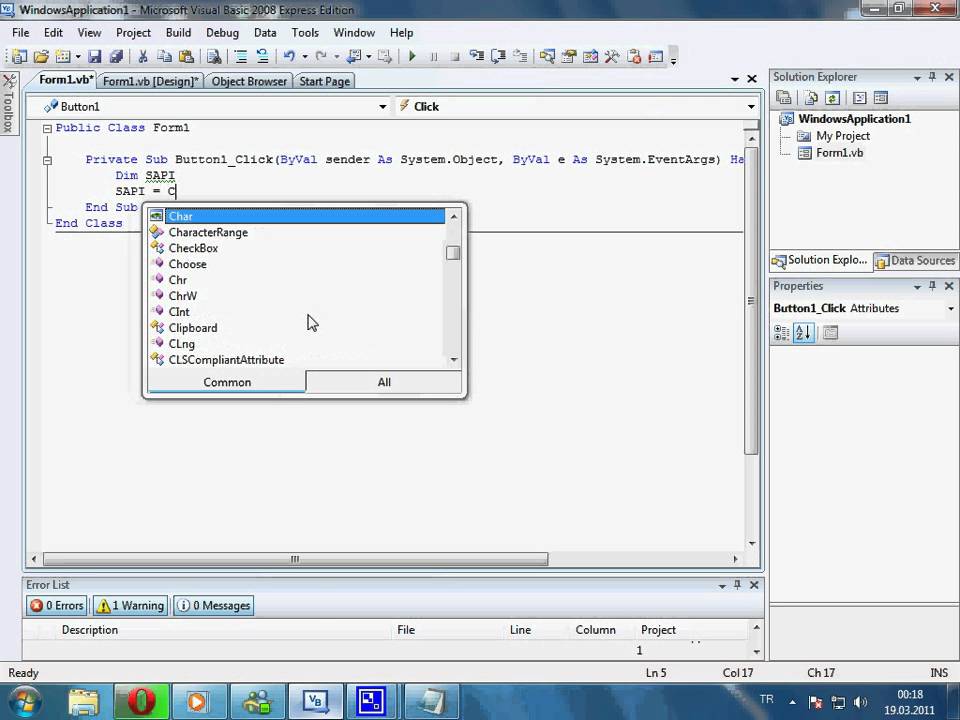
Task: Select Form1.vb in Solution Explorer
Action: coord(839,152)
